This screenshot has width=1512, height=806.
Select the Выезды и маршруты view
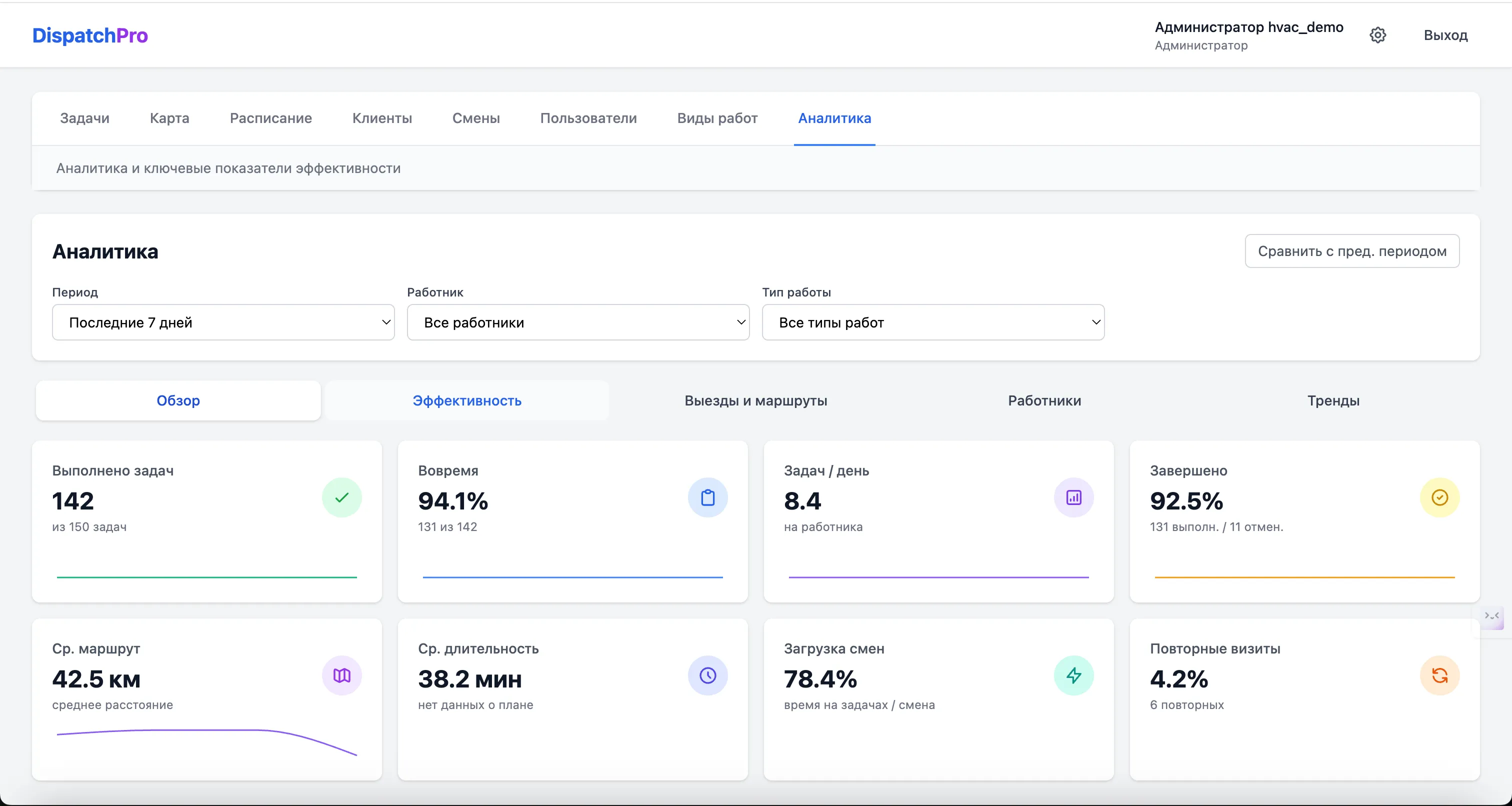(x=756, y=401)
